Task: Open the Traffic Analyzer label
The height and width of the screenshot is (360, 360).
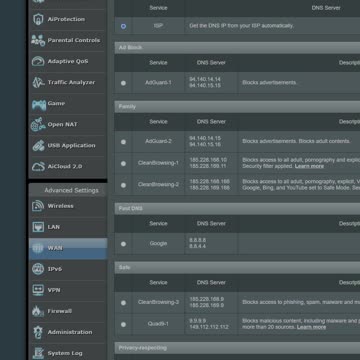Action: coord(71,82)
